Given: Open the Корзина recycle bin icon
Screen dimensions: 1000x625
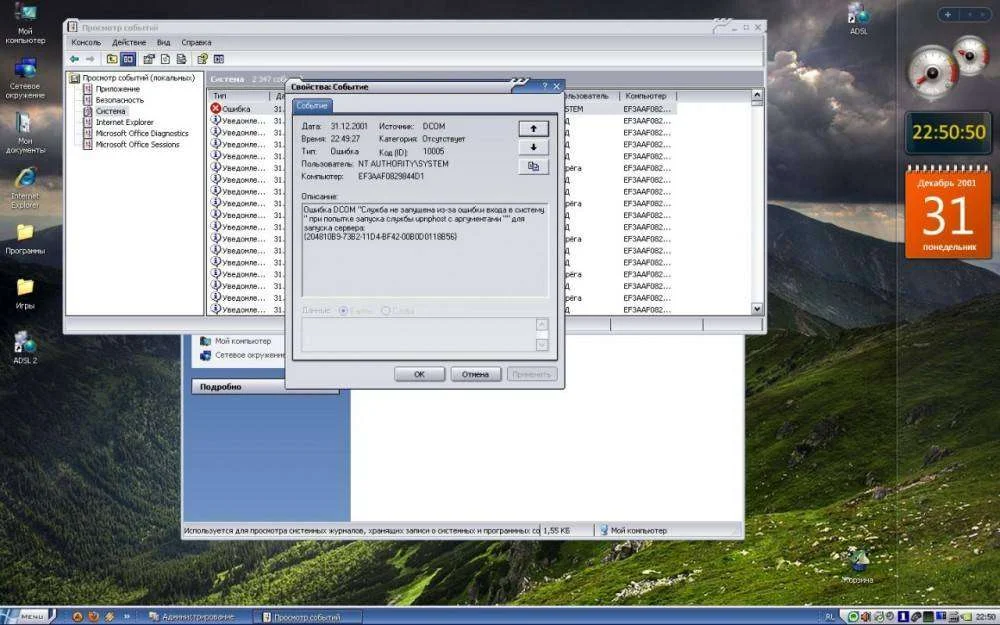Looking at the screenshot, I should click(856, 560).
